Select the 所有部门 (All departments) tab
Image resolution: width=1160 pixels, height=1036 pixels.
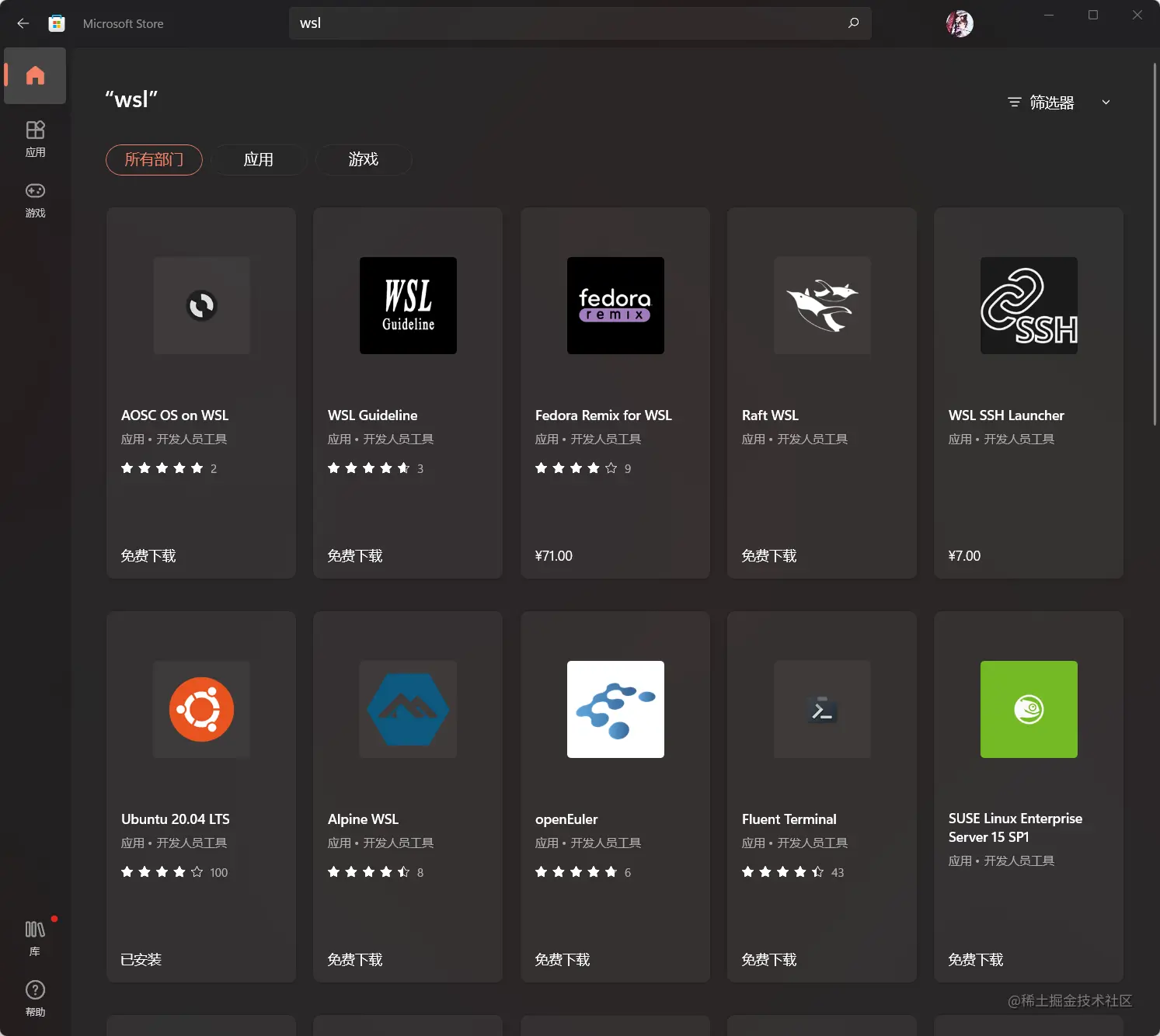(x=154, y=160)
